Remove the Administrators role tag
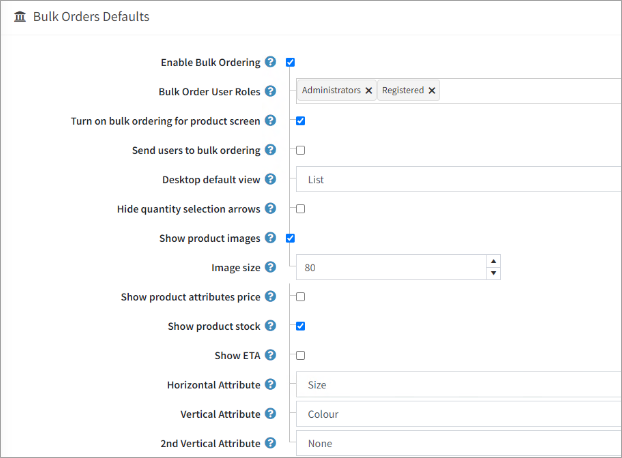This screenshot has height=458, width=622. [x=369, y=90]
